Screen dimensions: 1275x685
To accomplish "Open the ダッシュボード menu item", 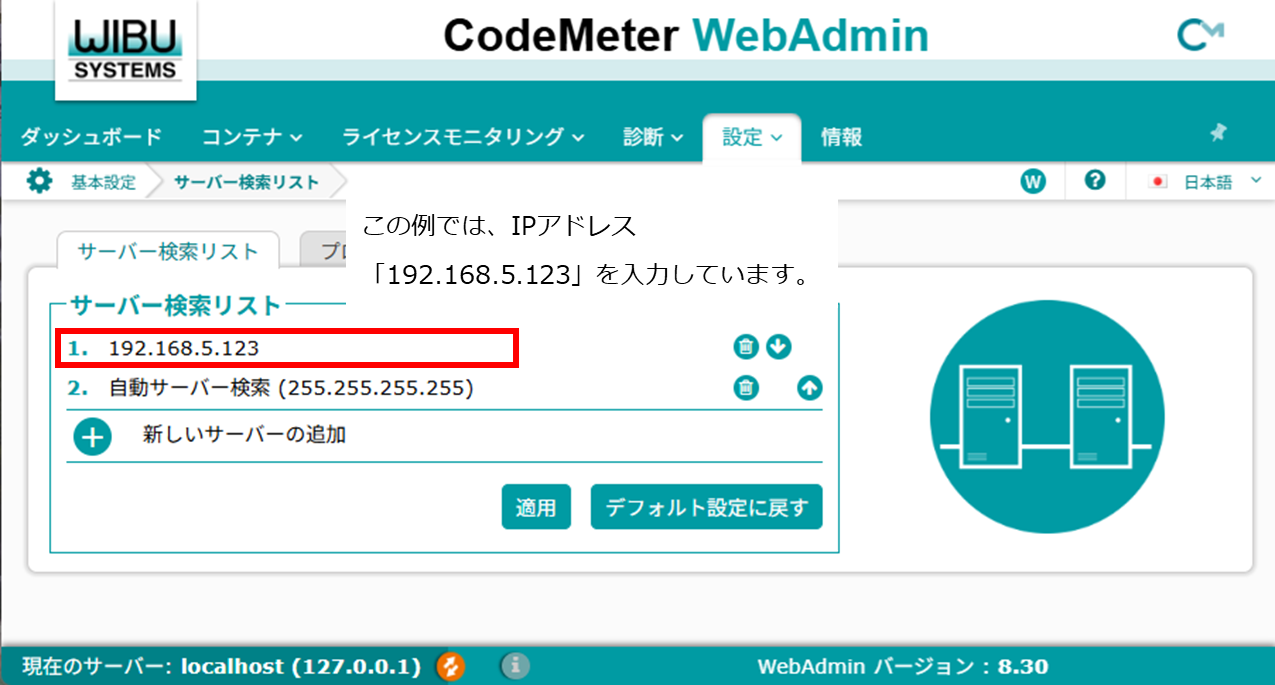I will 91,137.
